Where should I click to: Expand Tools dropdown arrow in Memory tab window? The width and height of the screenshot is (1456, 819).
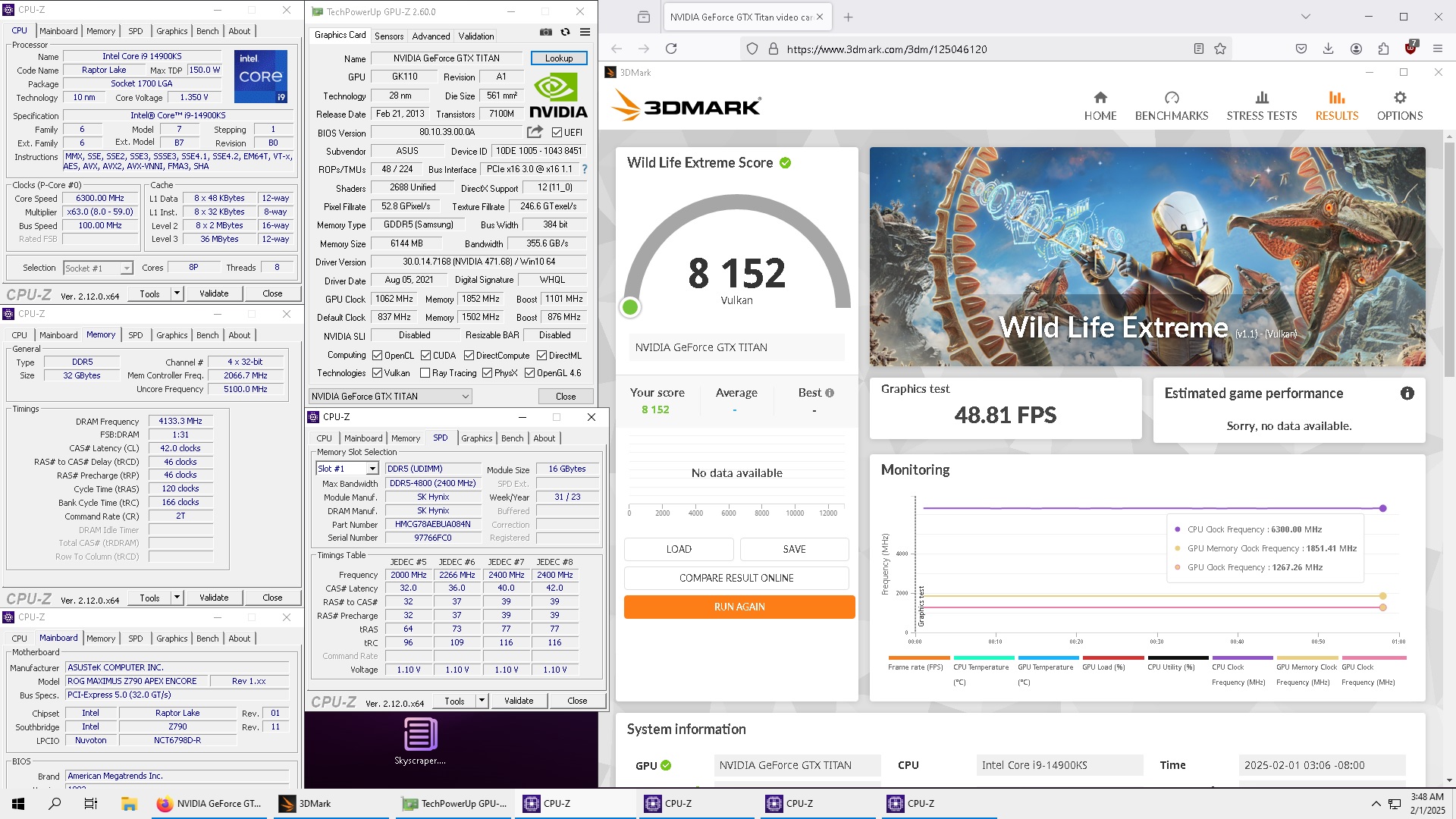(x=177, y=598)
